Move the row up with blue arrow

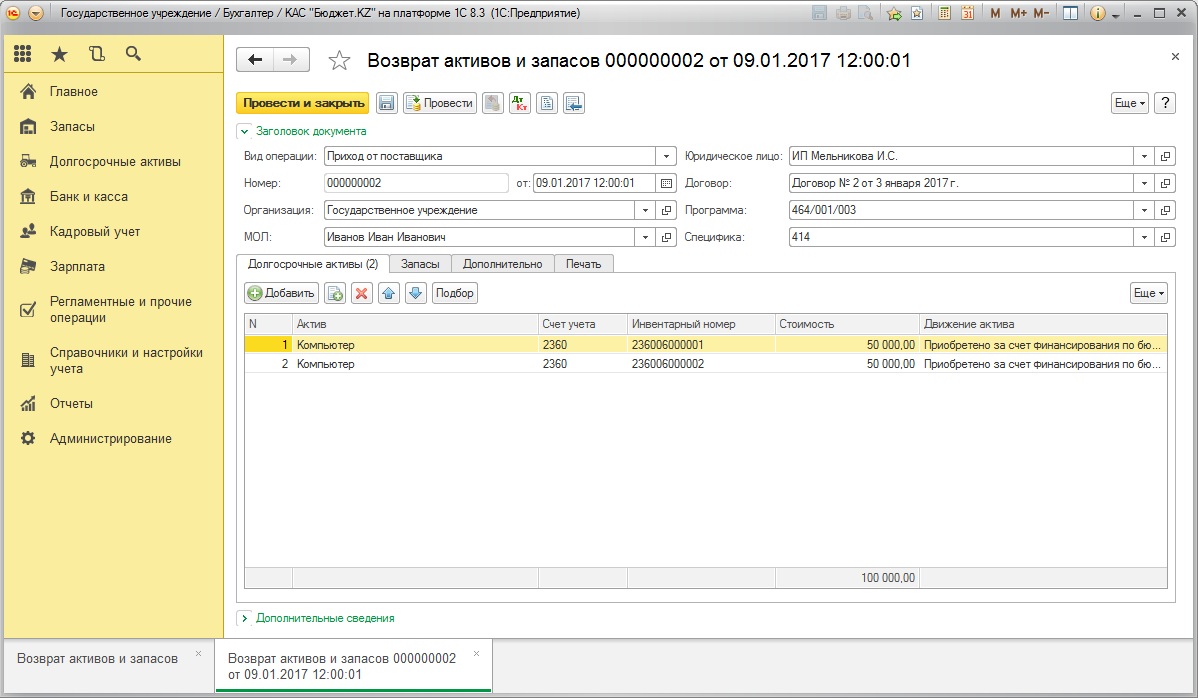click(x=389, y=293)
